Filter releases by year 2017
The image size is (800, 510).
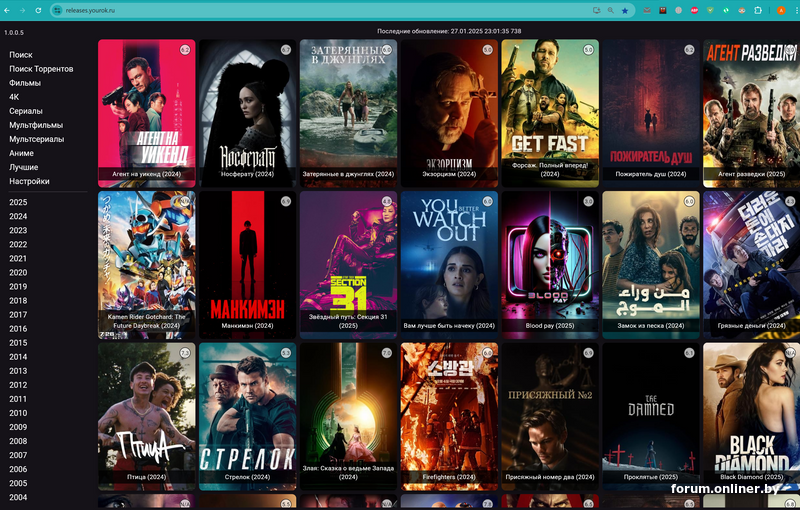pos(18,315)
